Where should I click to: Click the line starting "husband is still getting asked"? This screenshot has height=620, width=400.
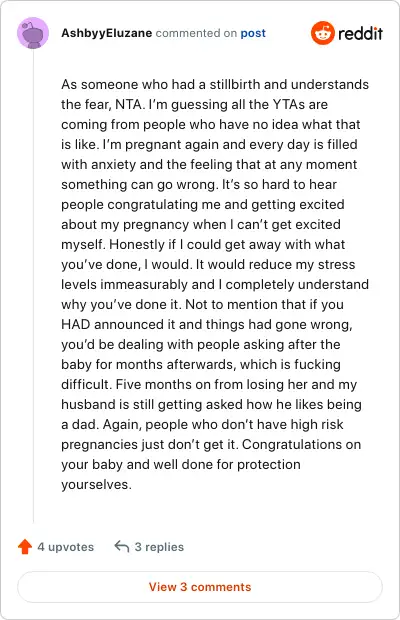[x=211, y=405]
